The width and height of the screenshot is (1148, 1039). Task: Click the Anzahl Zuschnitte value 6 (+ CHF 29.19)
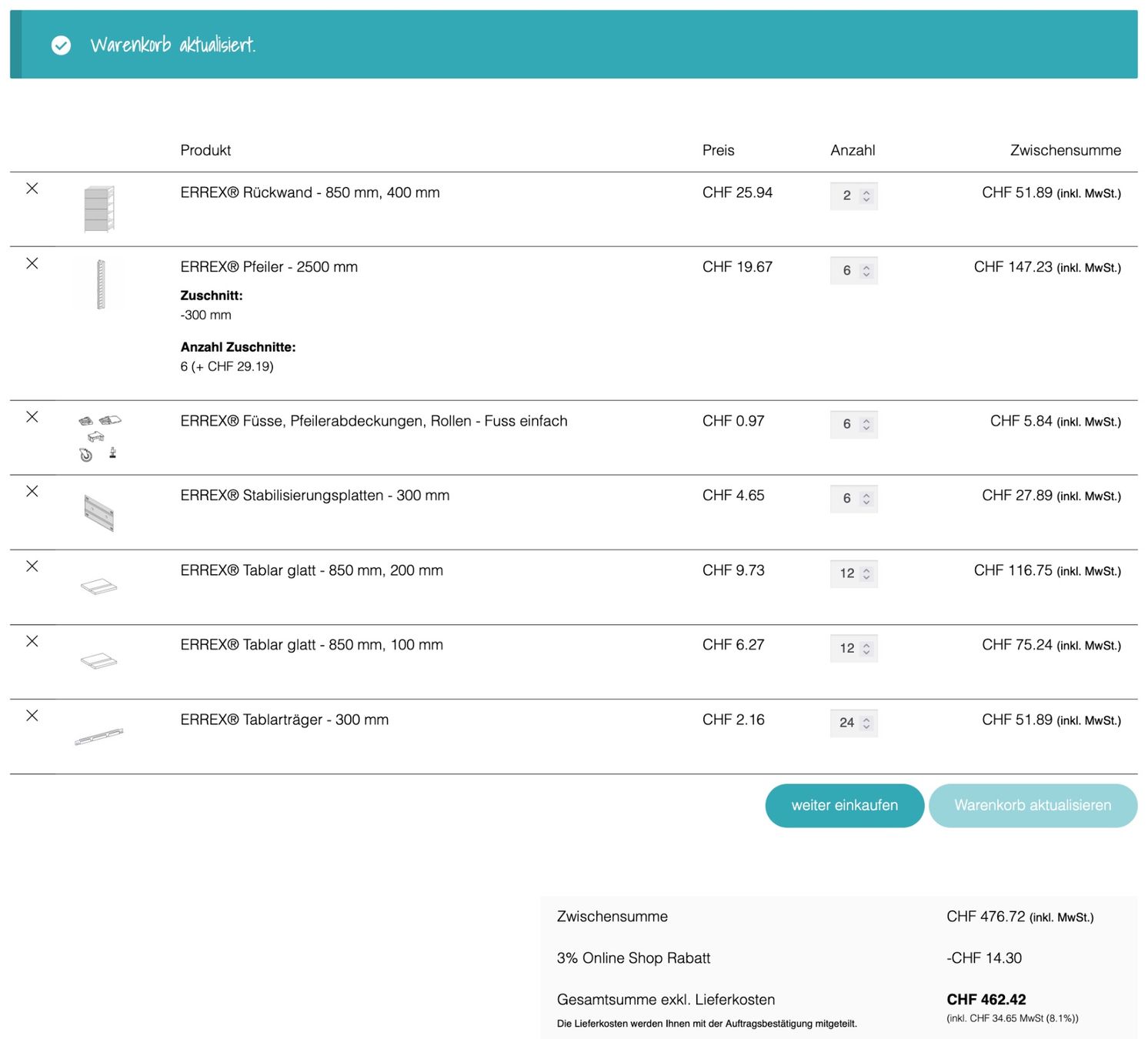227,366
